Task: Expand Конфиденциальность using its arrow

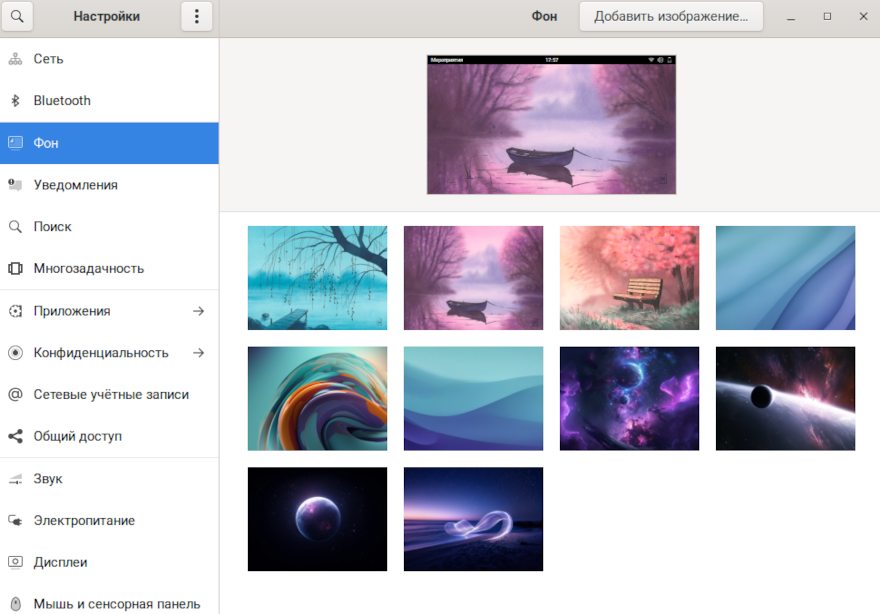Action: 198,353
